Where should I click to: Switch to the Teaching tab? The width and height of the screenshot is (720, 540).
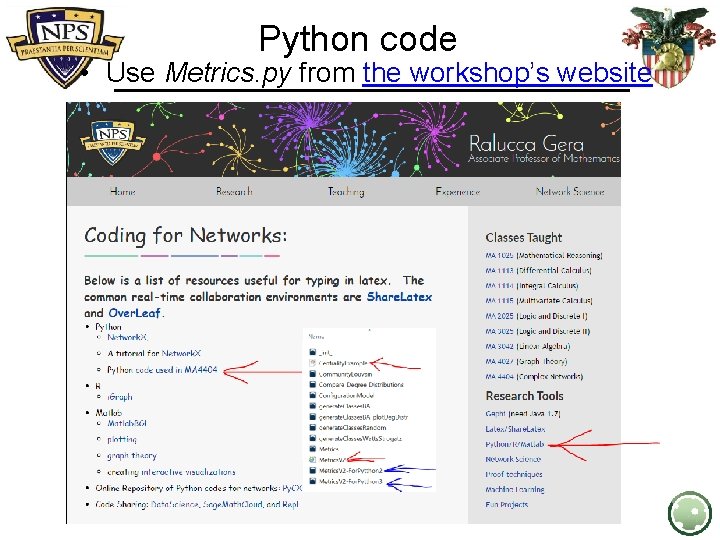(346, 191)
